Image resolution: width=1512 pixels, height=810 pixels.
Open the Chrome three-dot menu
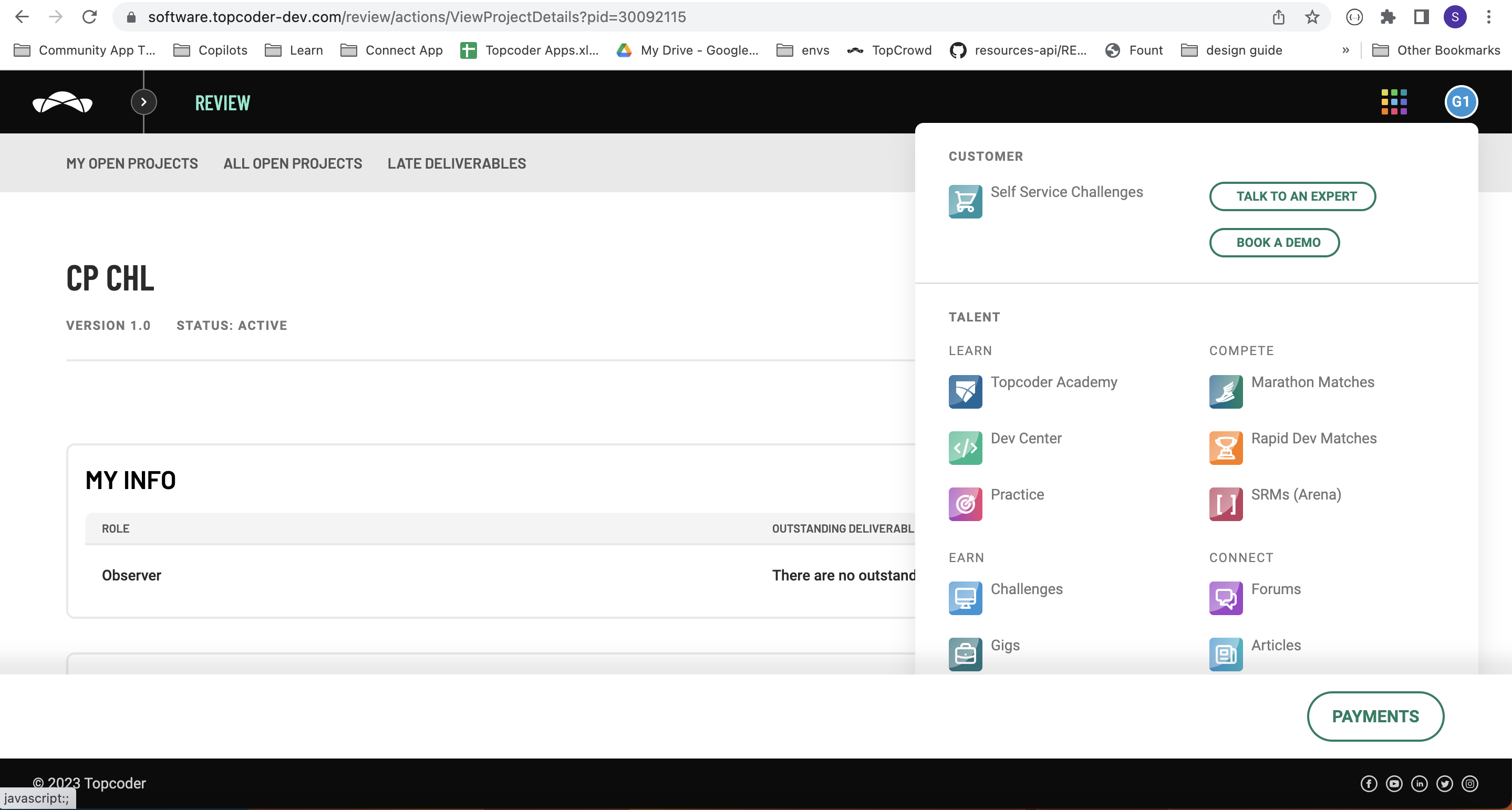tap(1488, 17)
